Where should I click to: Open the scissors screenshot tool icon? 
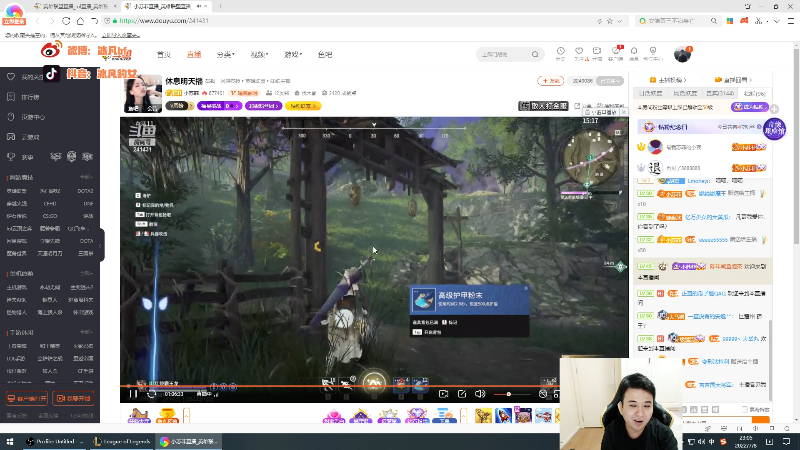pyautogui.click(x=759, y=21)
